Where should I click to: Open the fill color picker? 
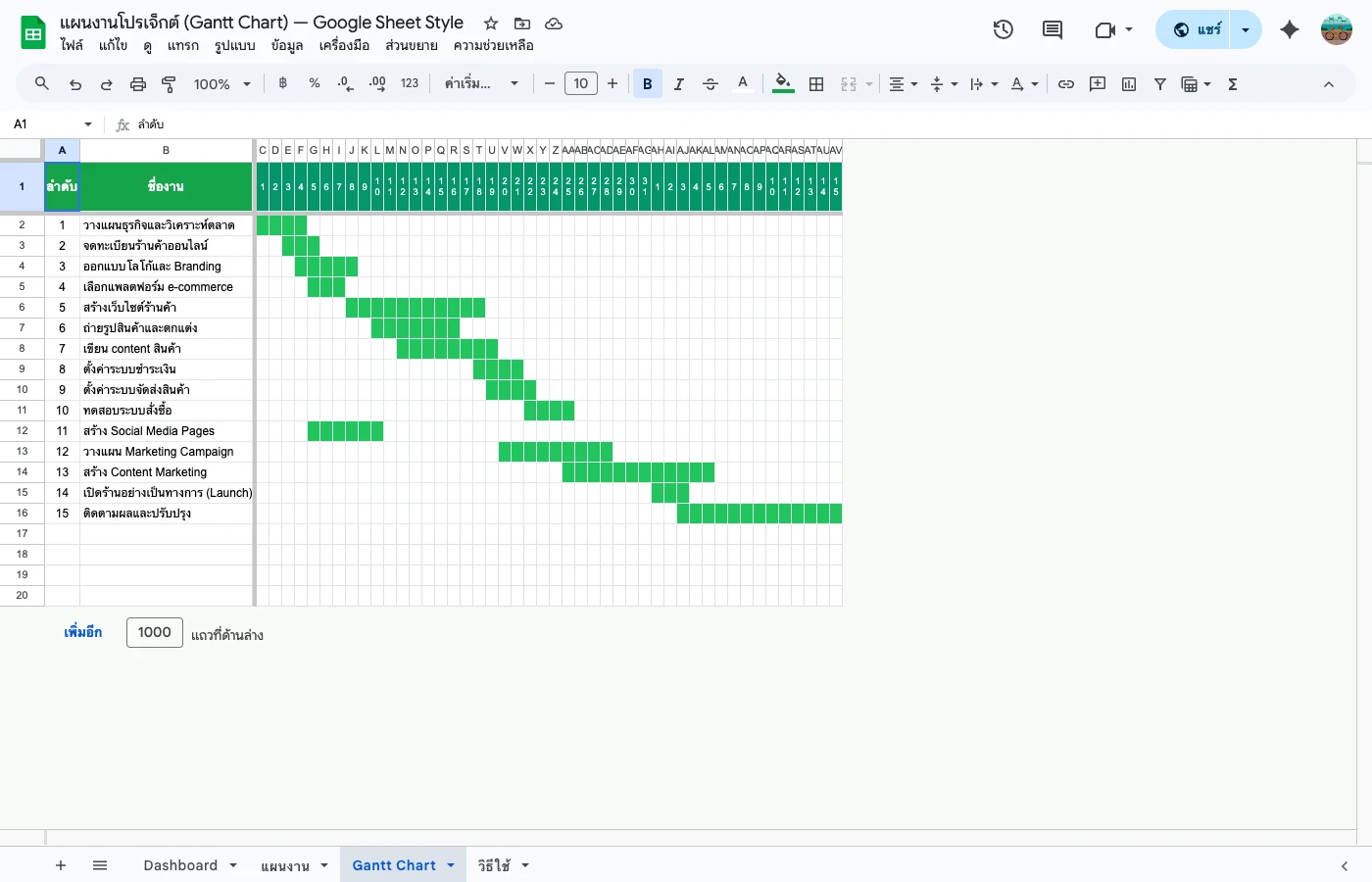tap(782, 83)
